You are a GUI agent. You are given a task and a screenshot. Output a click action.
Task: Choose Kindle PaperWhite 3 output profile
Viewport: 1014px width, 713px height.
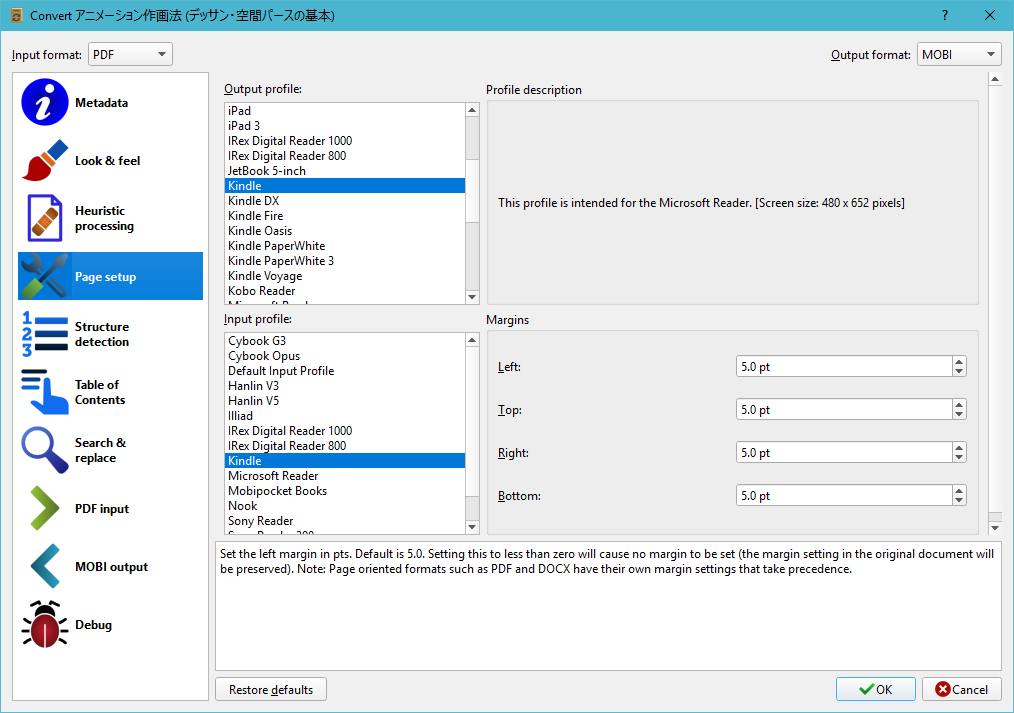point(345,261)
